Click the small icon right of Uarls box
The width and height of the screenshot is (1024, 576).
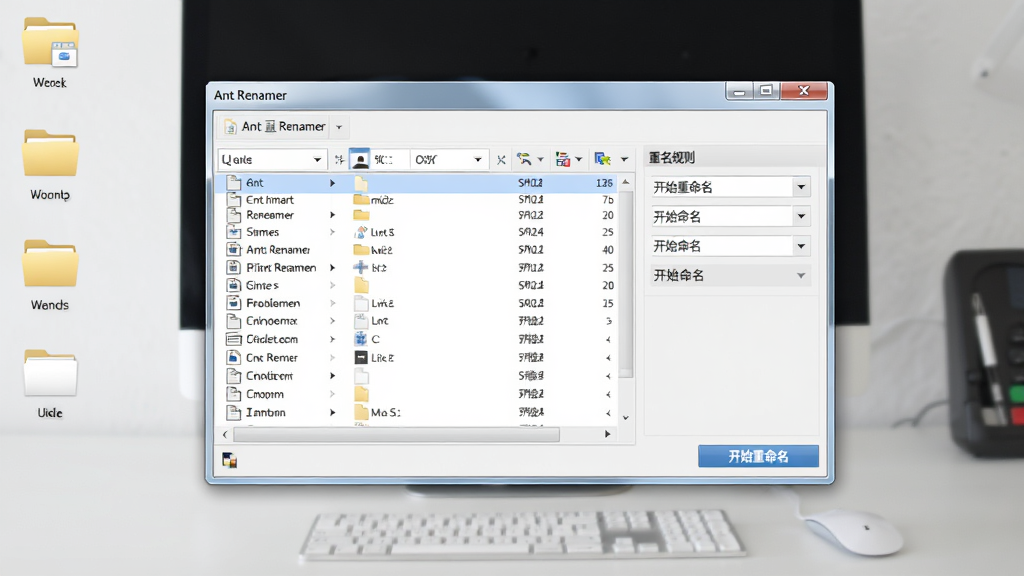point(339,160)
